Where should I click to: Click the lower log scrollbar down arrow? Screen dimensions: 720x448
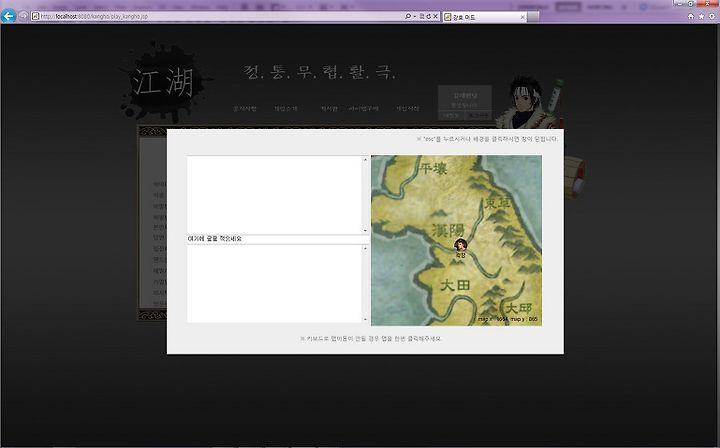(366, 319)
